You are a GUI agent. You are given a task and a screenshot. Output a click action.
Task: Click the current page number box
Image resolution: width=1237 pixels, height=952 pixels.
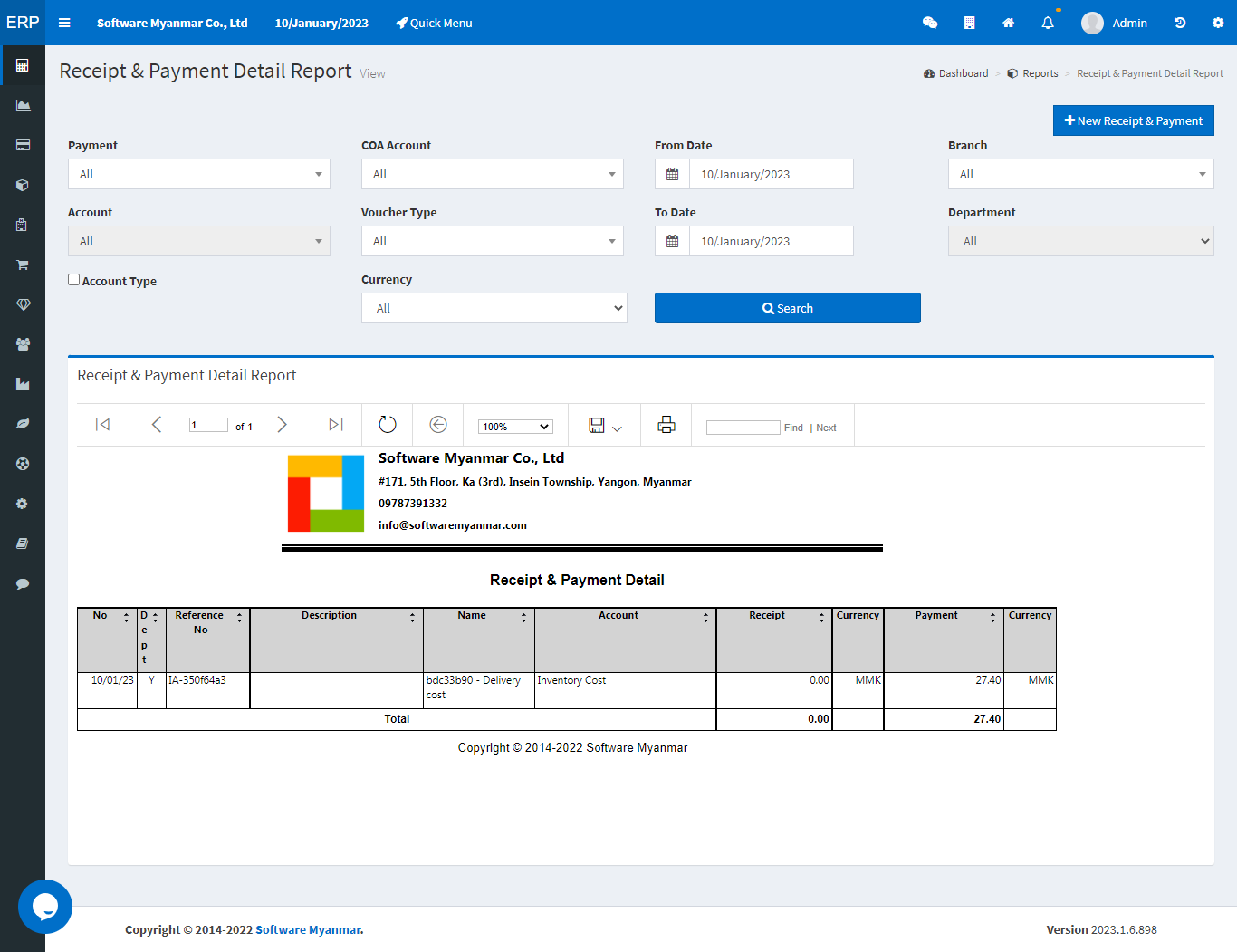(x=208, y=425)
